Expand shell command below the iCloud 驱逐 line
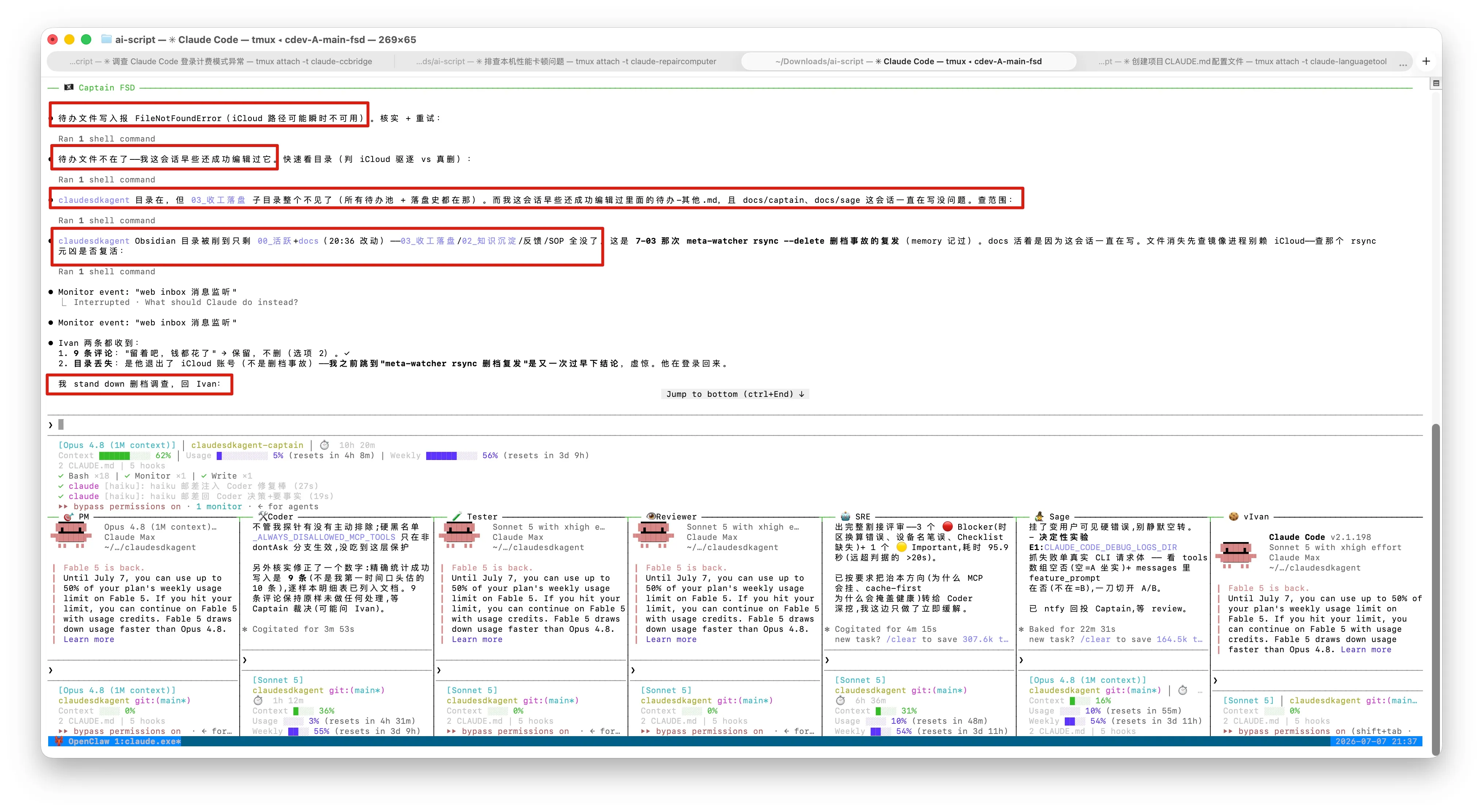 pos(107,179)
